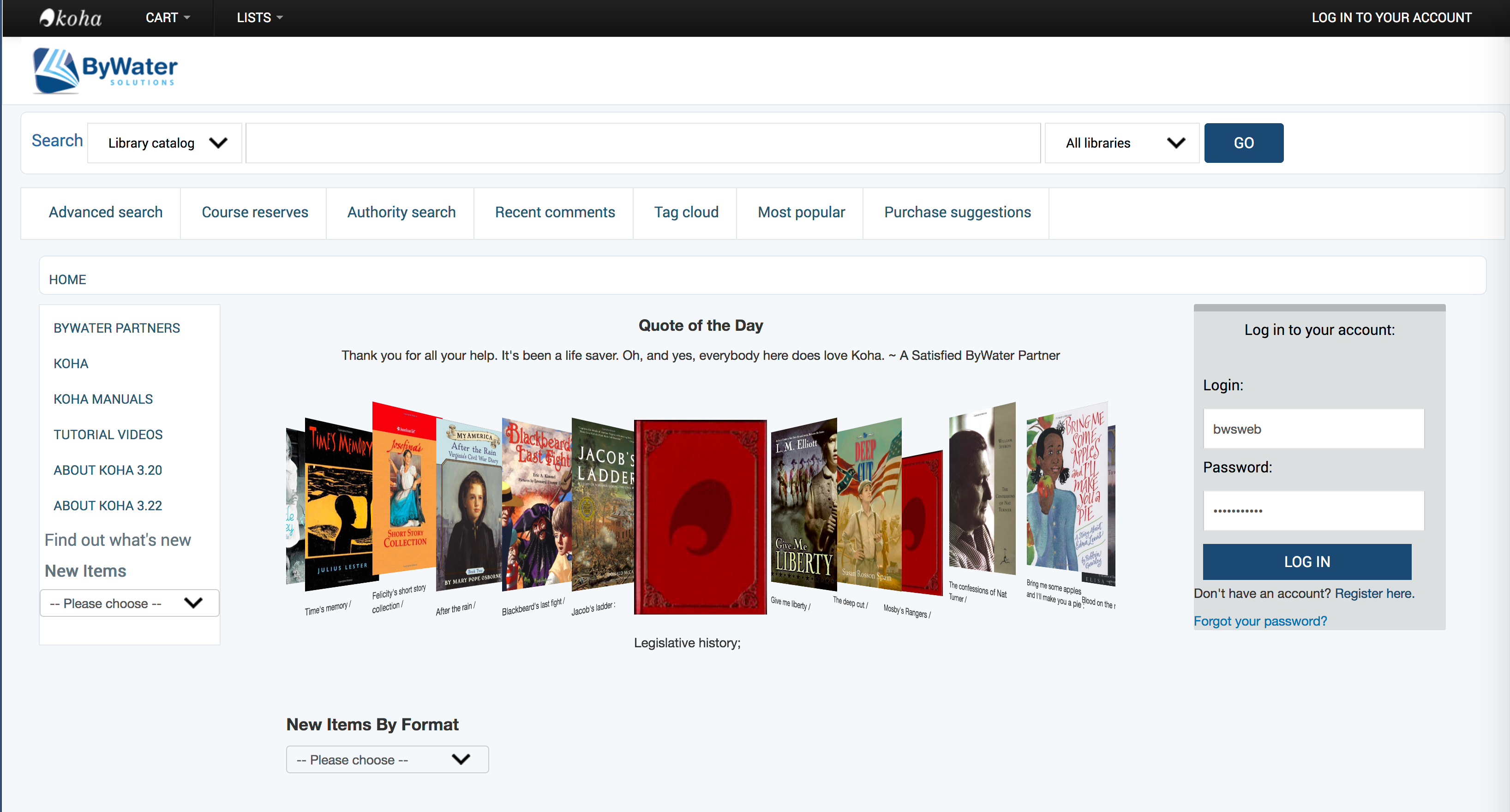This screenshot has width=1510, height=812.
Task: Open Purchase suggestions
Action: [x=957, y=212]
